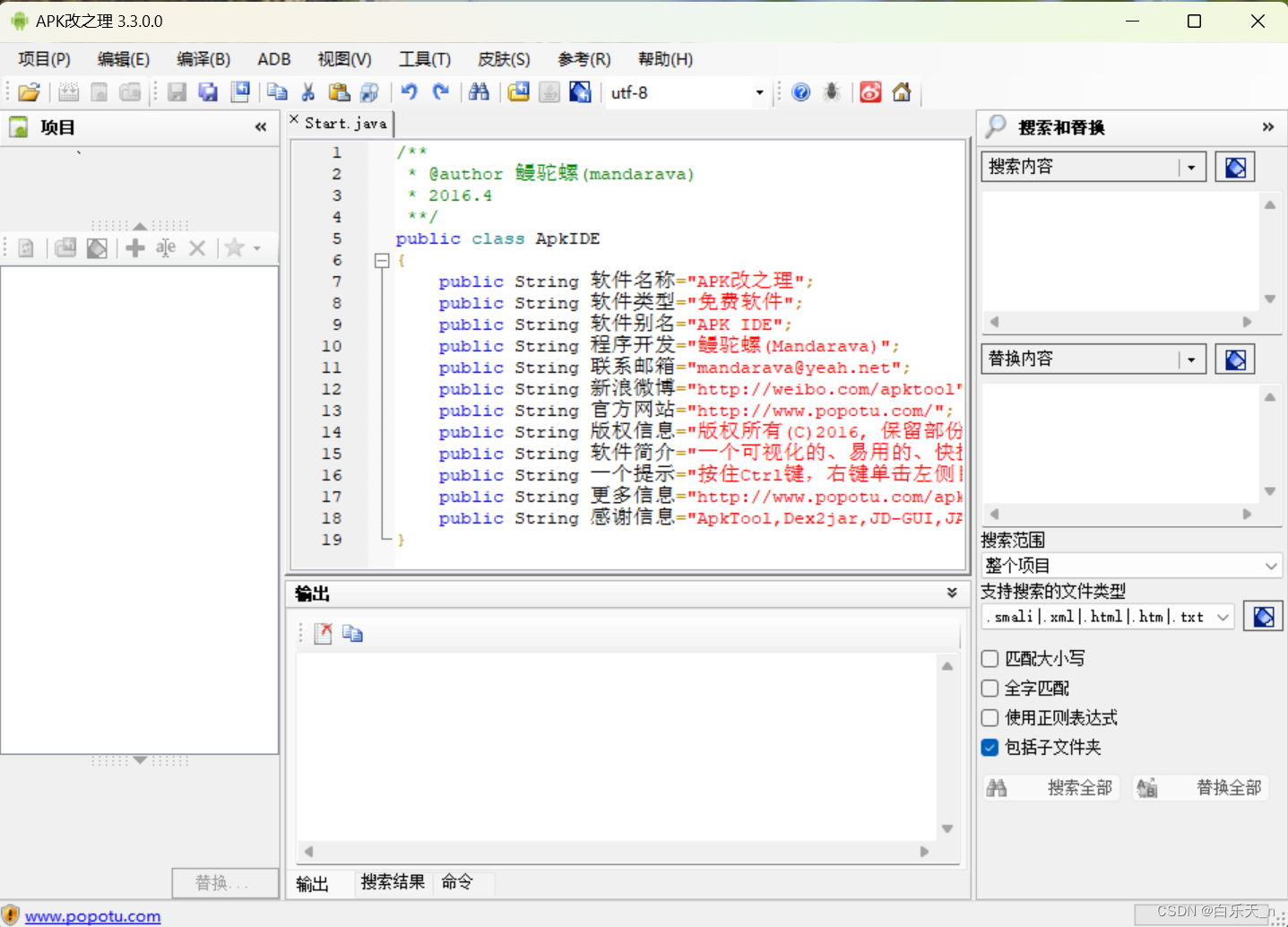This screenshot has height=927, width=1288.
Task: Switch to the 搜索结果 tab
Action: coord(393,882)
